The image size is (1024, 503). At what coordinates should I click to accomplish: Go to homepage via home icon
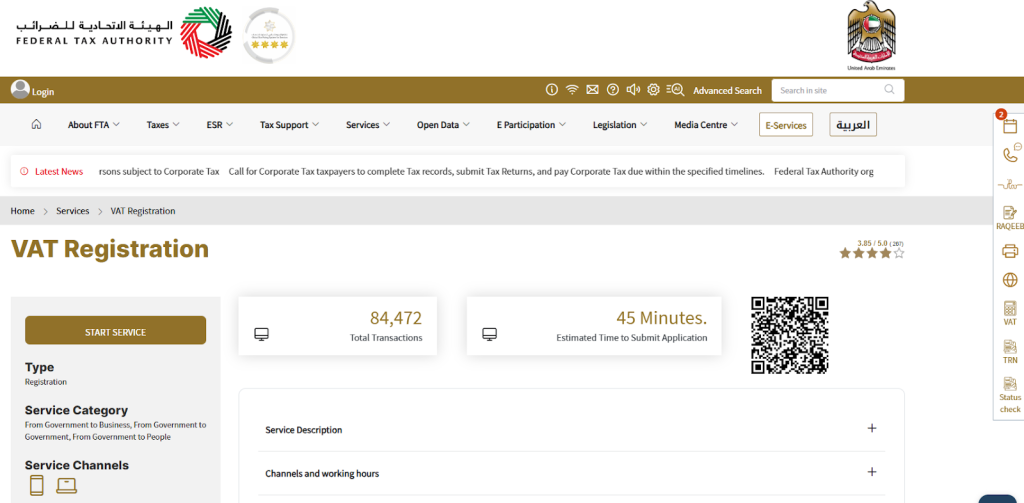[x=37, y=125]
